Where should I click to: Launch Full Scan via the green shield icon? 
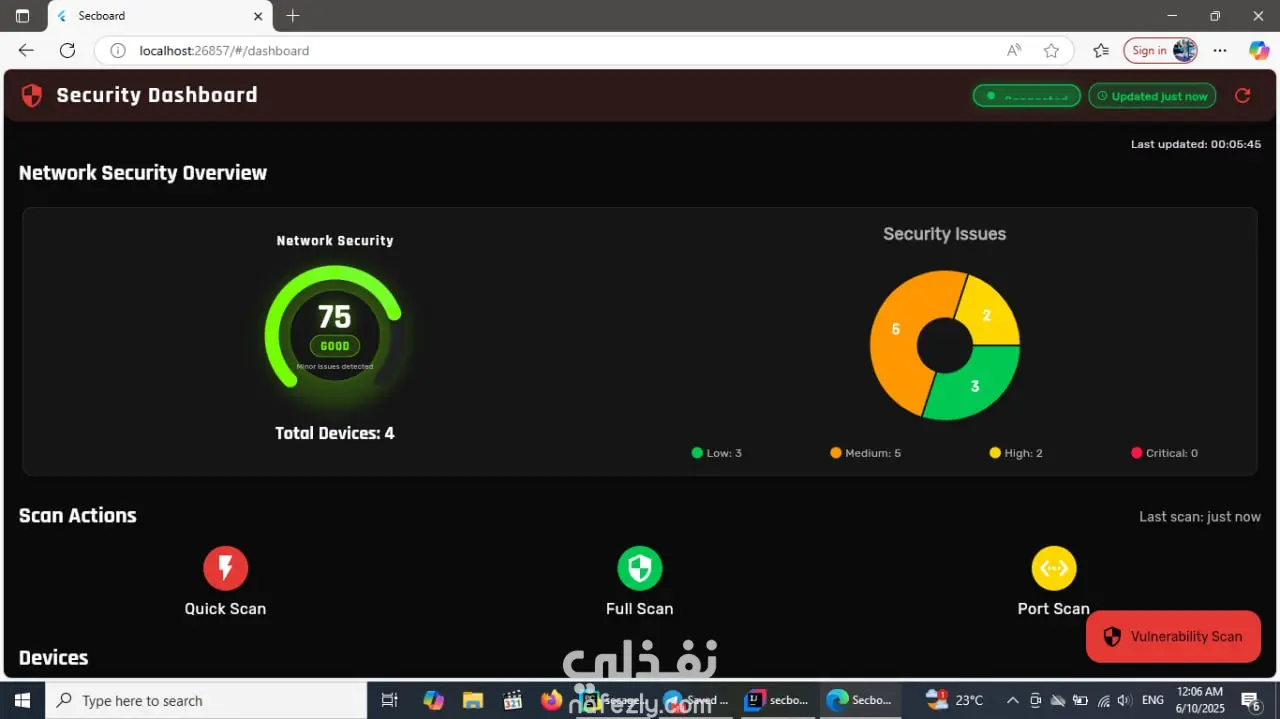[640, 568]
